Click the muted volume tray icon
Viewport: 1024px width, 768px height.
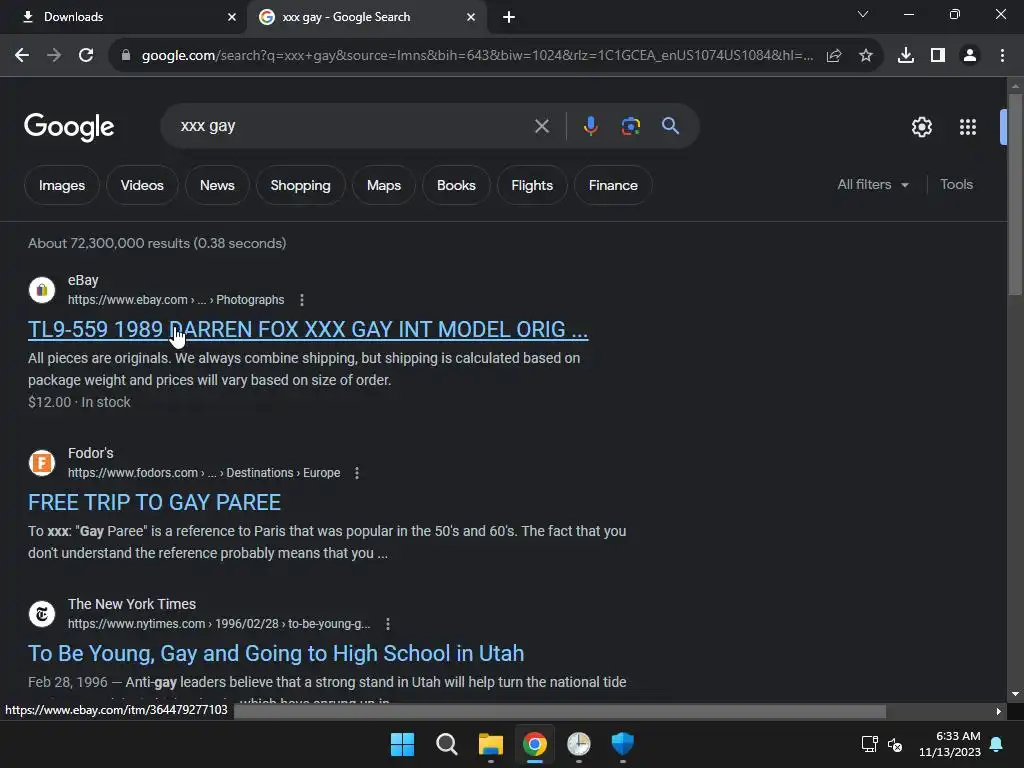click(x=895, y=744)
